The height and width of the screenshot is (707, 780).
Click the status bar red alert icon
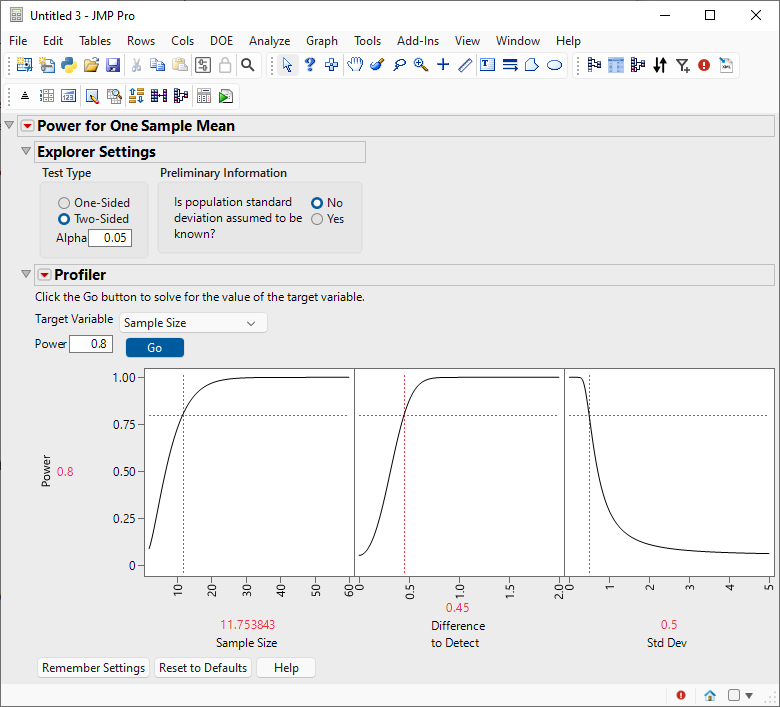681,695
